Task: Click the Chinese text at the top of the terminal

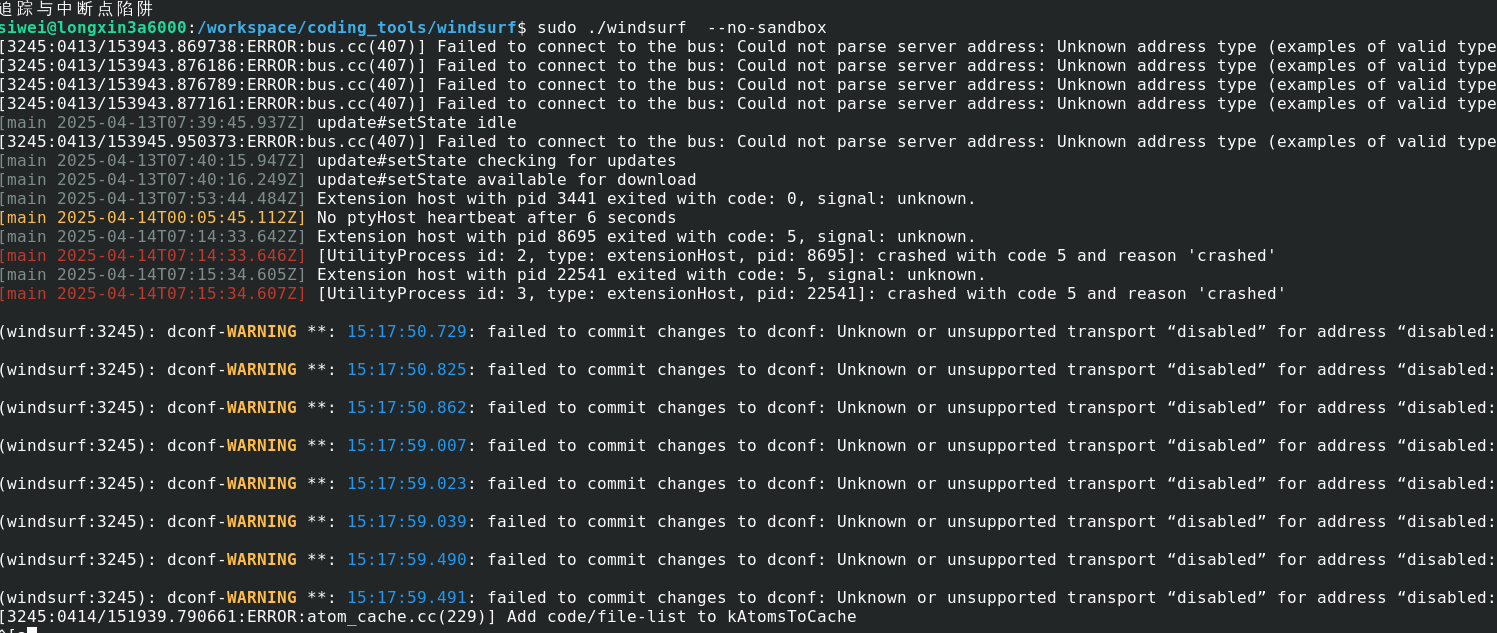Action: [77, 8]
